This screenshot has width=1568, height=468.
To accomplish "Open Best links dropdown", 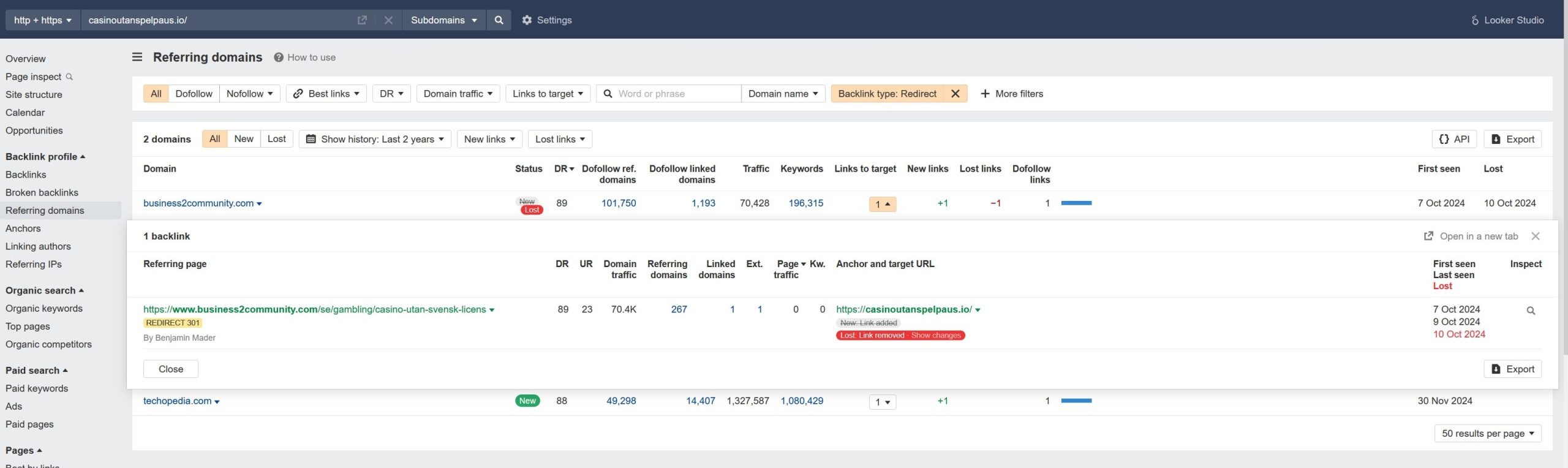I will [x=326, y=94].
